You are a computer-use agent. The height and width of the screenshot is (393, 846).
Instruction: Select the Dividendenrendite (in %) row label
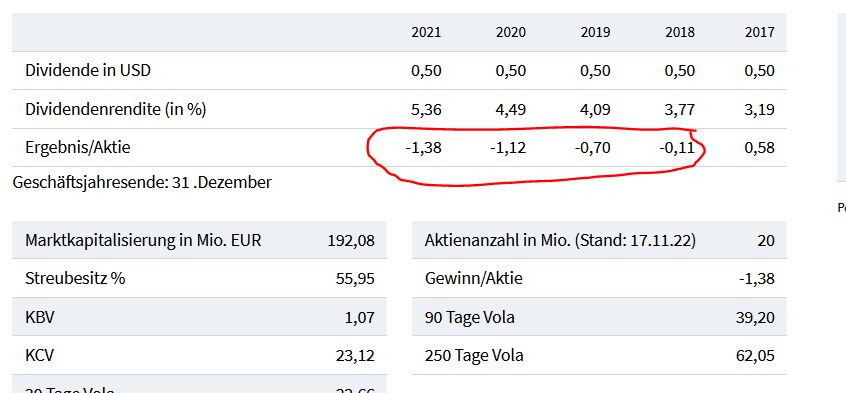tap(115, 110)
